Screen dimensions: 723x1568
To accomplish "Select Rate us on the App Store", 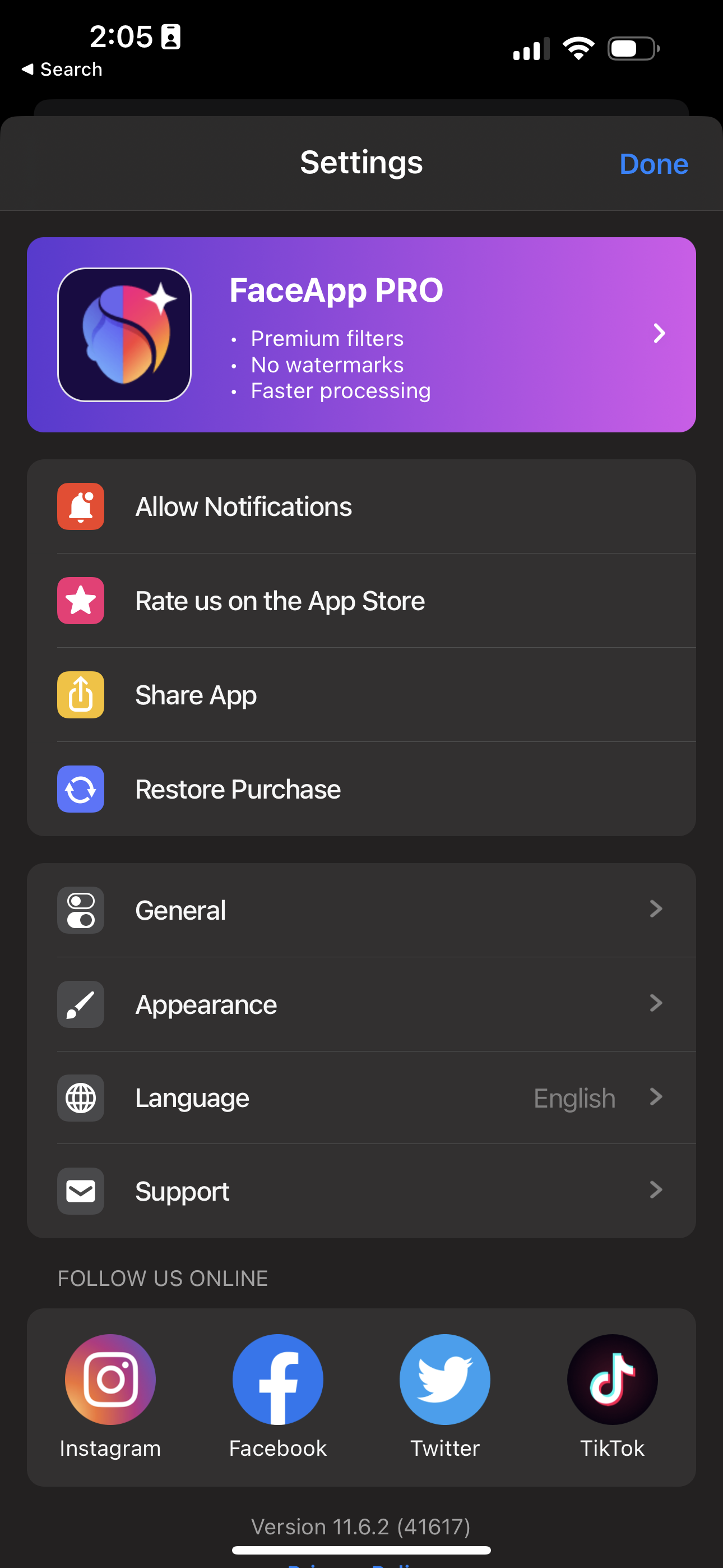I will (280, 601).
